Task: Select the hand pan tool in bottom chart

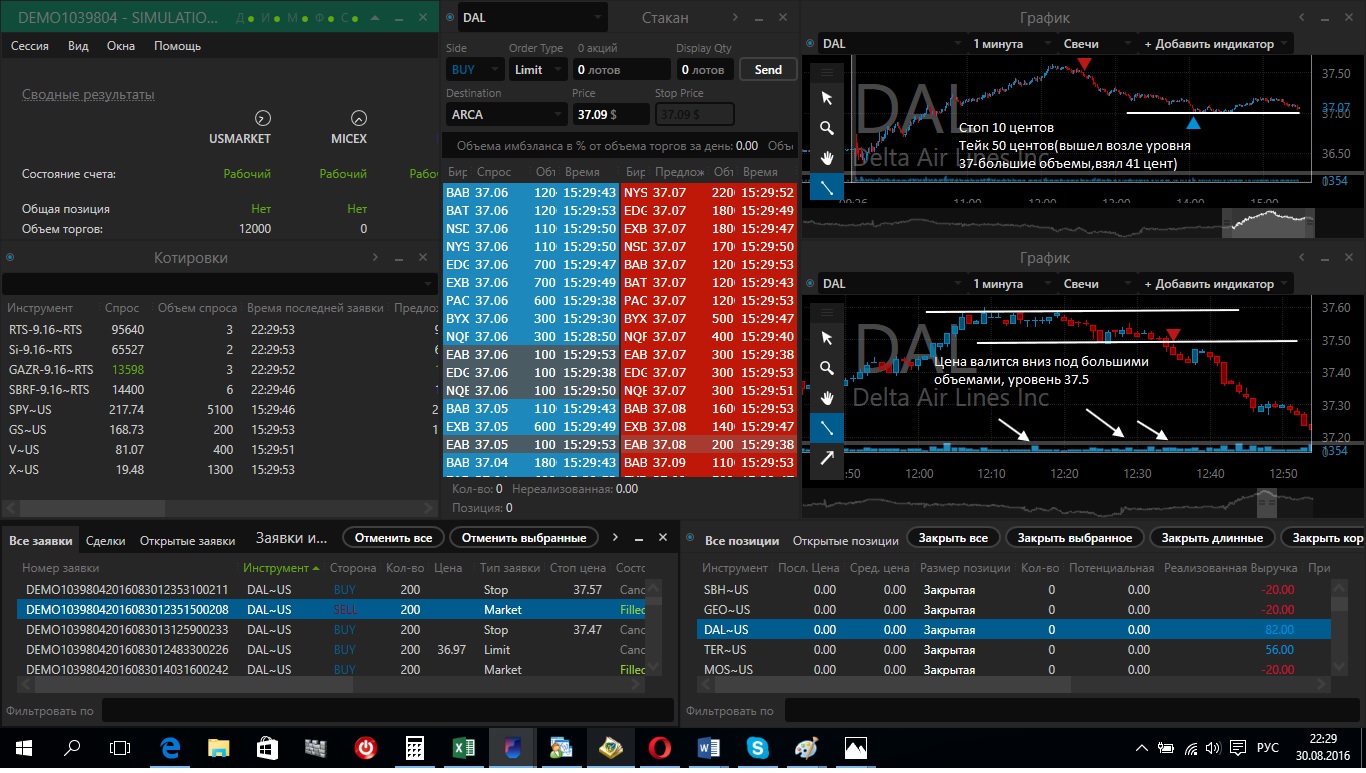Action: [827, 398]
